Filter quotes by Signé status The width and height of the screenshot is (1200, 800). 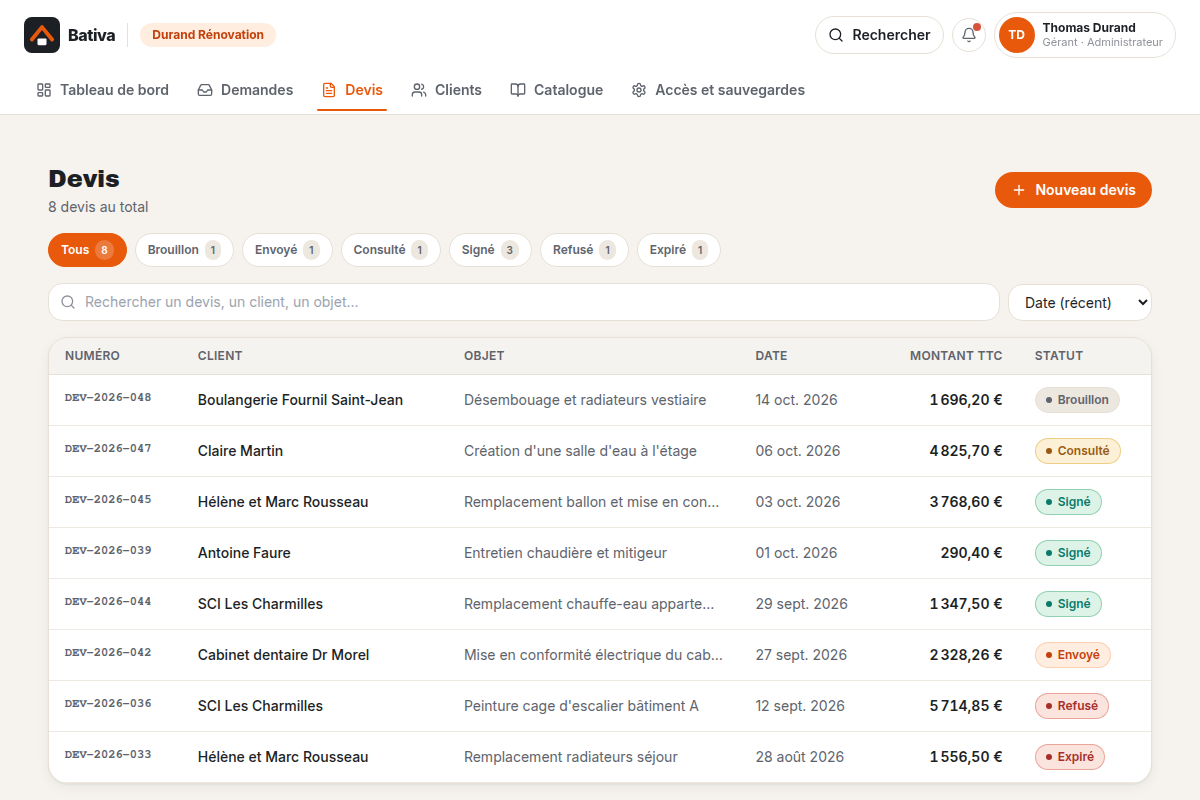(490, 250)
